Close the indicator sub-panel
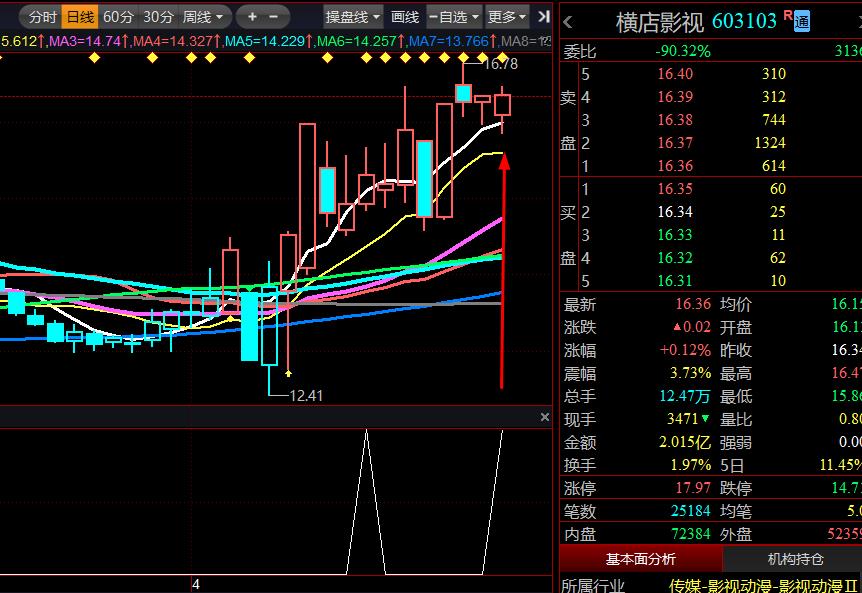This screenshot has width=862, height=593. pos(544,417)
